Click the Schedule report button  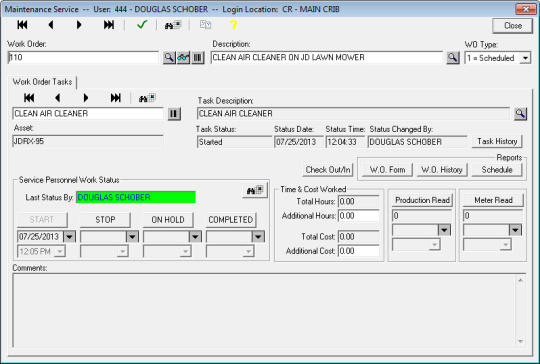click(497, 170)
